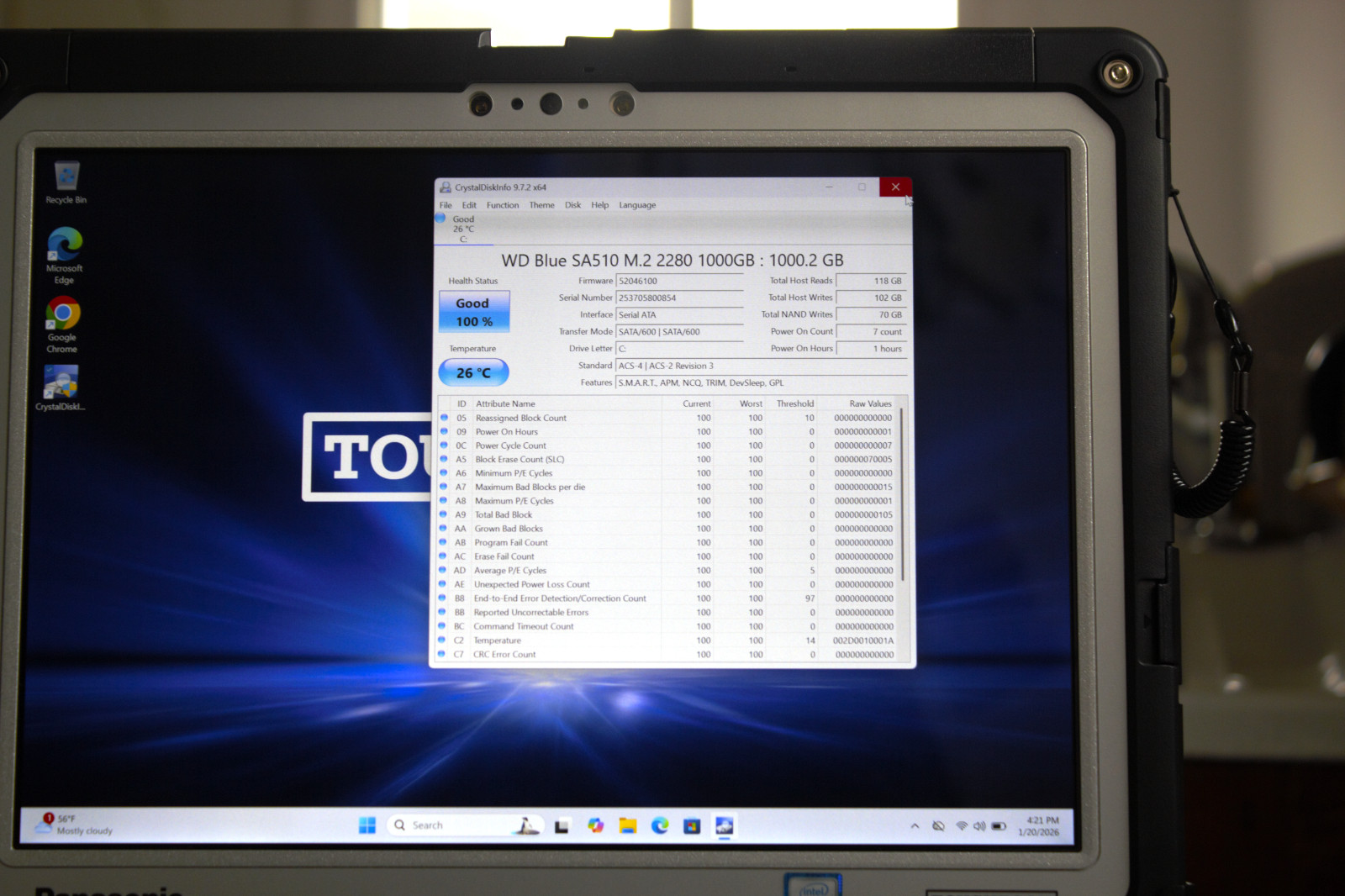Open the File menu in CrystalDiskInfo

pos(446,205)
